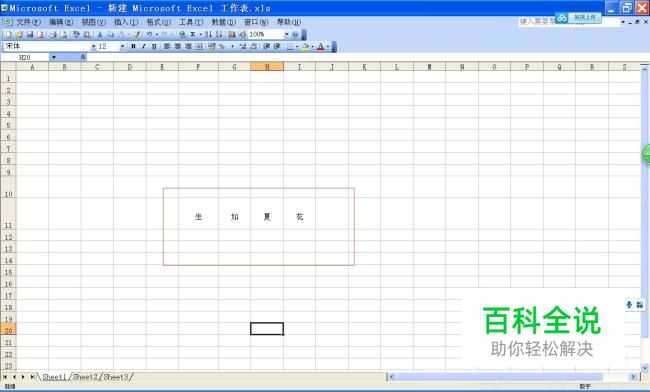Click the Print icon in standard toolbar

point(53,34)
